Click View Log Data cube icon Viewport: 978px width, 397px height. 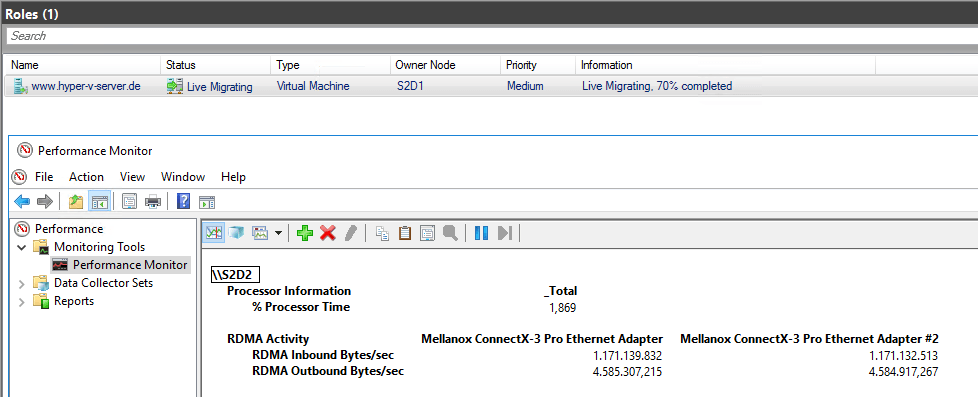click(236, 233)
